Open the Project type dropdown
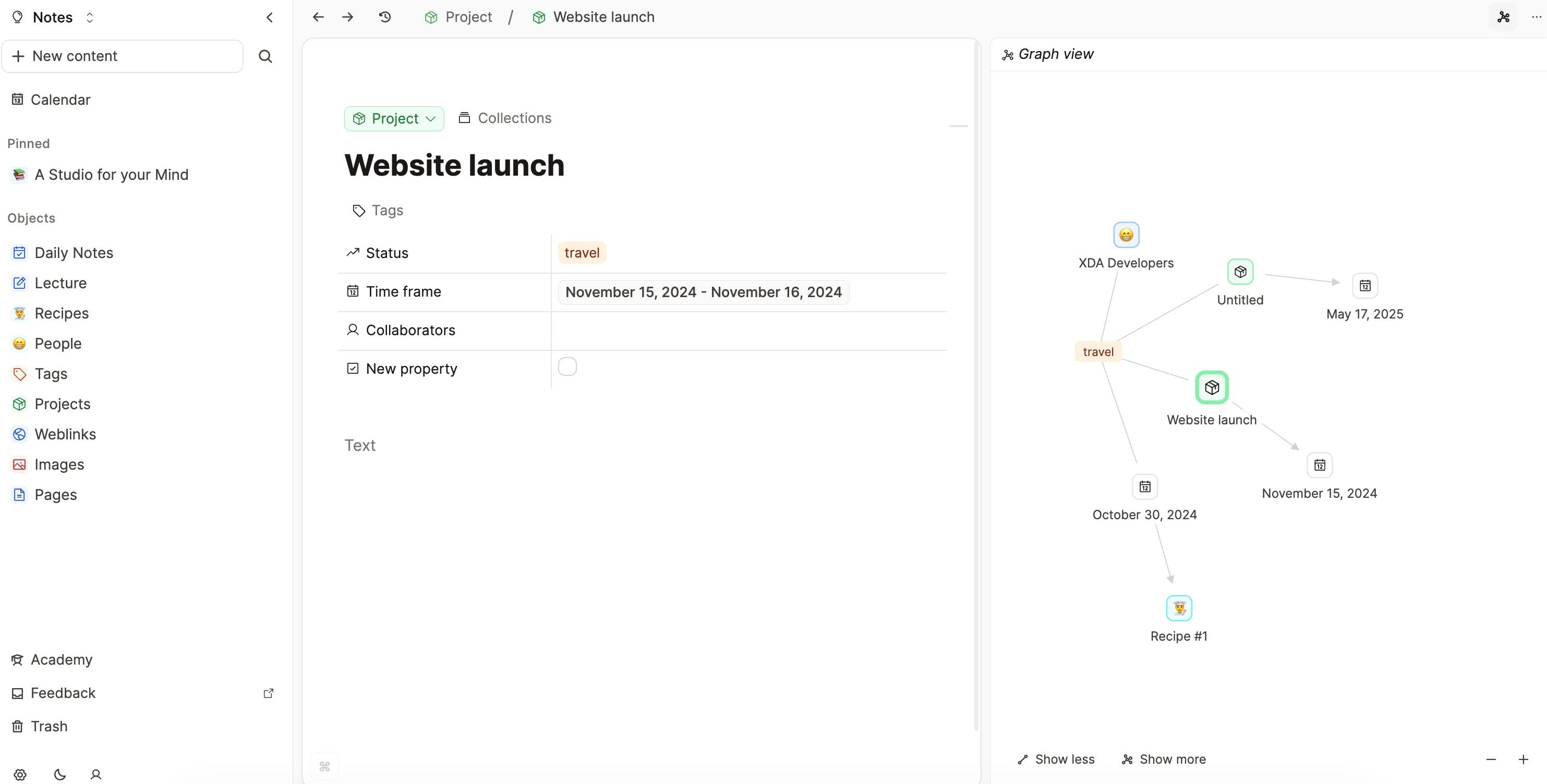The width and height of the screenshot is (1547, 784). pos(394,118)
